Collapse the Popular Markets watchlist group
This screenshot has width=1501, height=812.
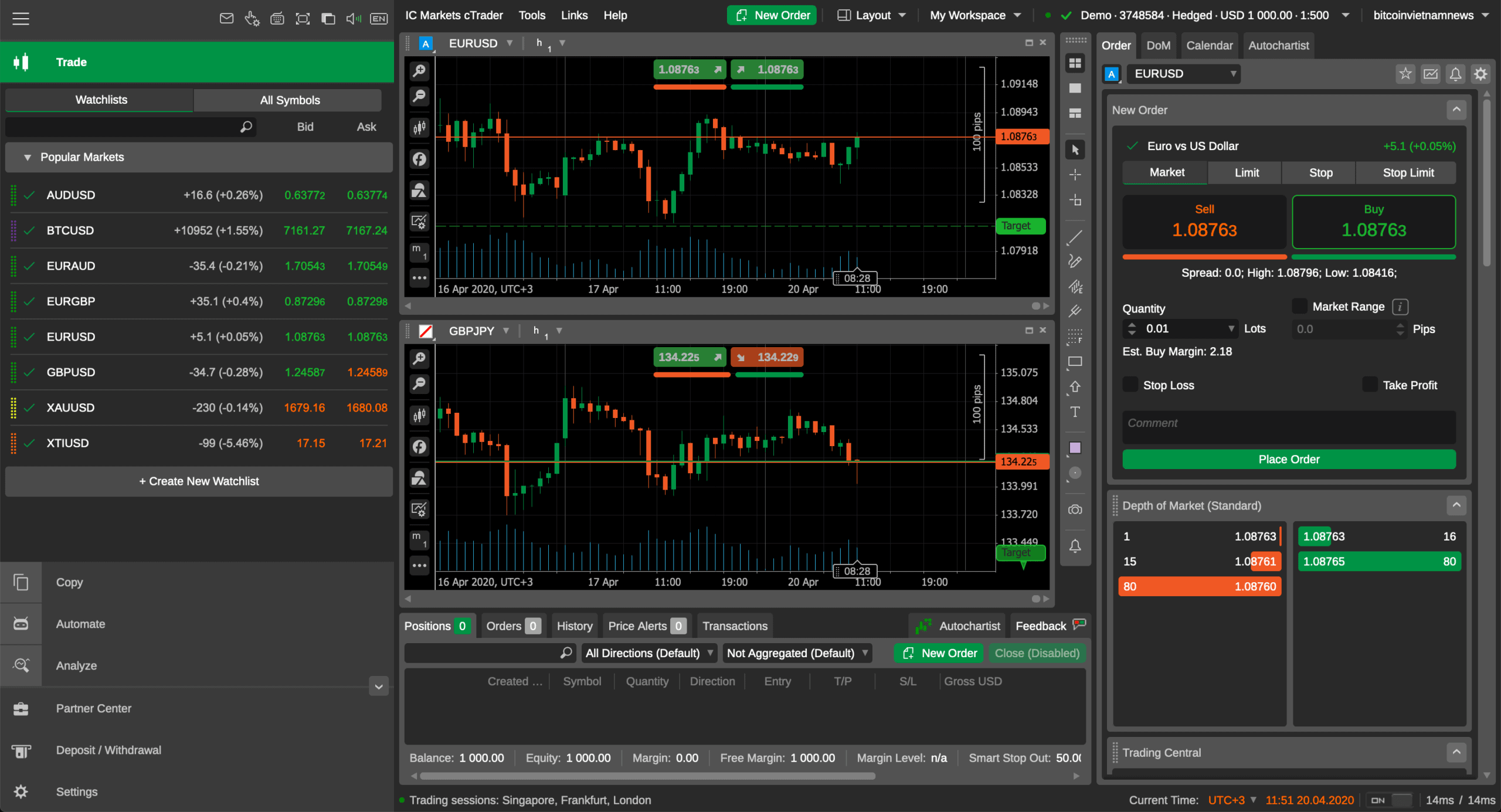pos(28,157)
